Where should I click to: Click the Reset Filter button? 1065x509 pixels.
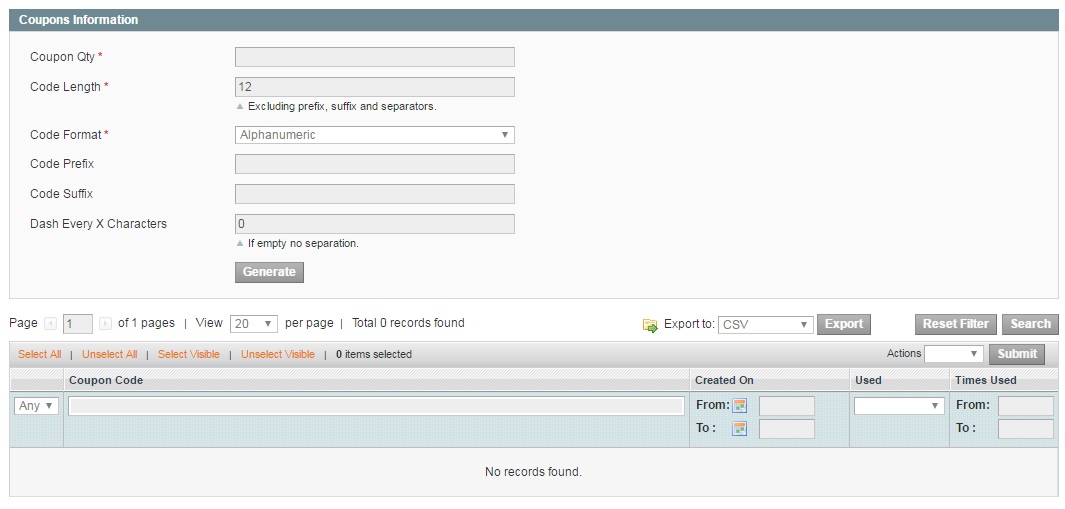point(955,324)
